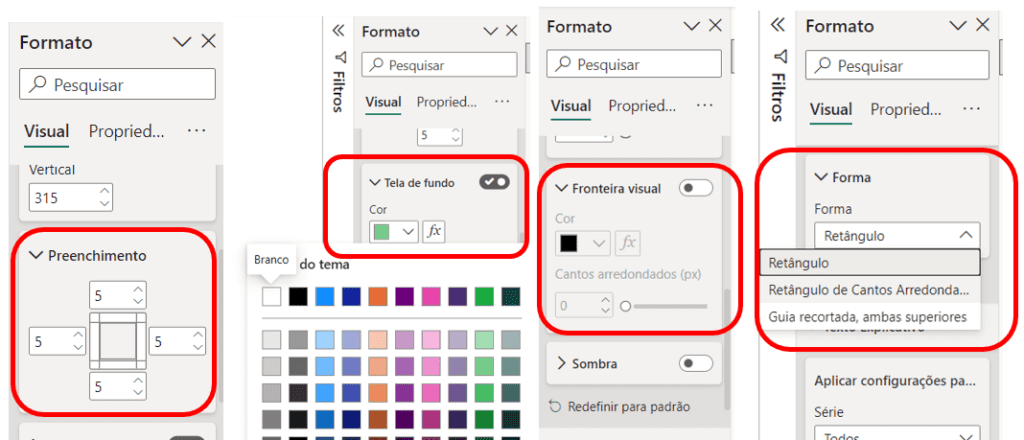Pick the black theme color swatch

tap(298, 297)
